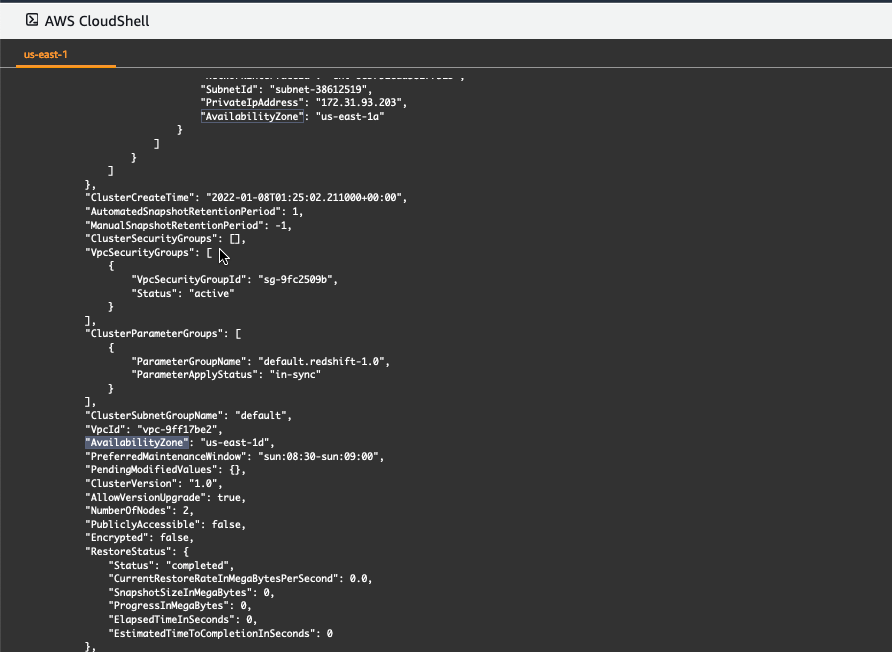Screen dimensions: 892x652
Task: Click the AWS CloudShell title text
Action: pyautogui.click(x=97, y=21)
